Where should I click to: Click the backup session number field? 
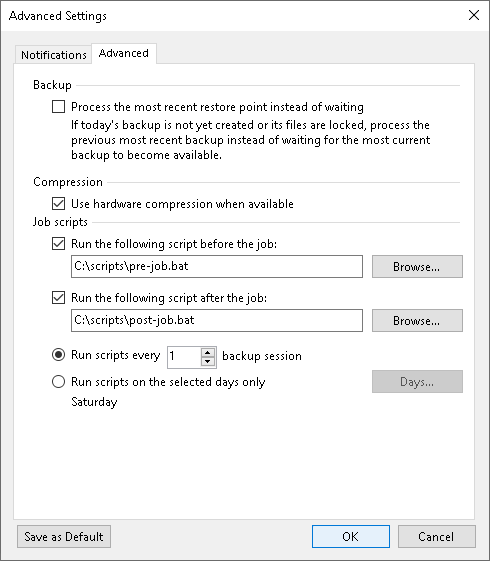[x=185, y=357]
